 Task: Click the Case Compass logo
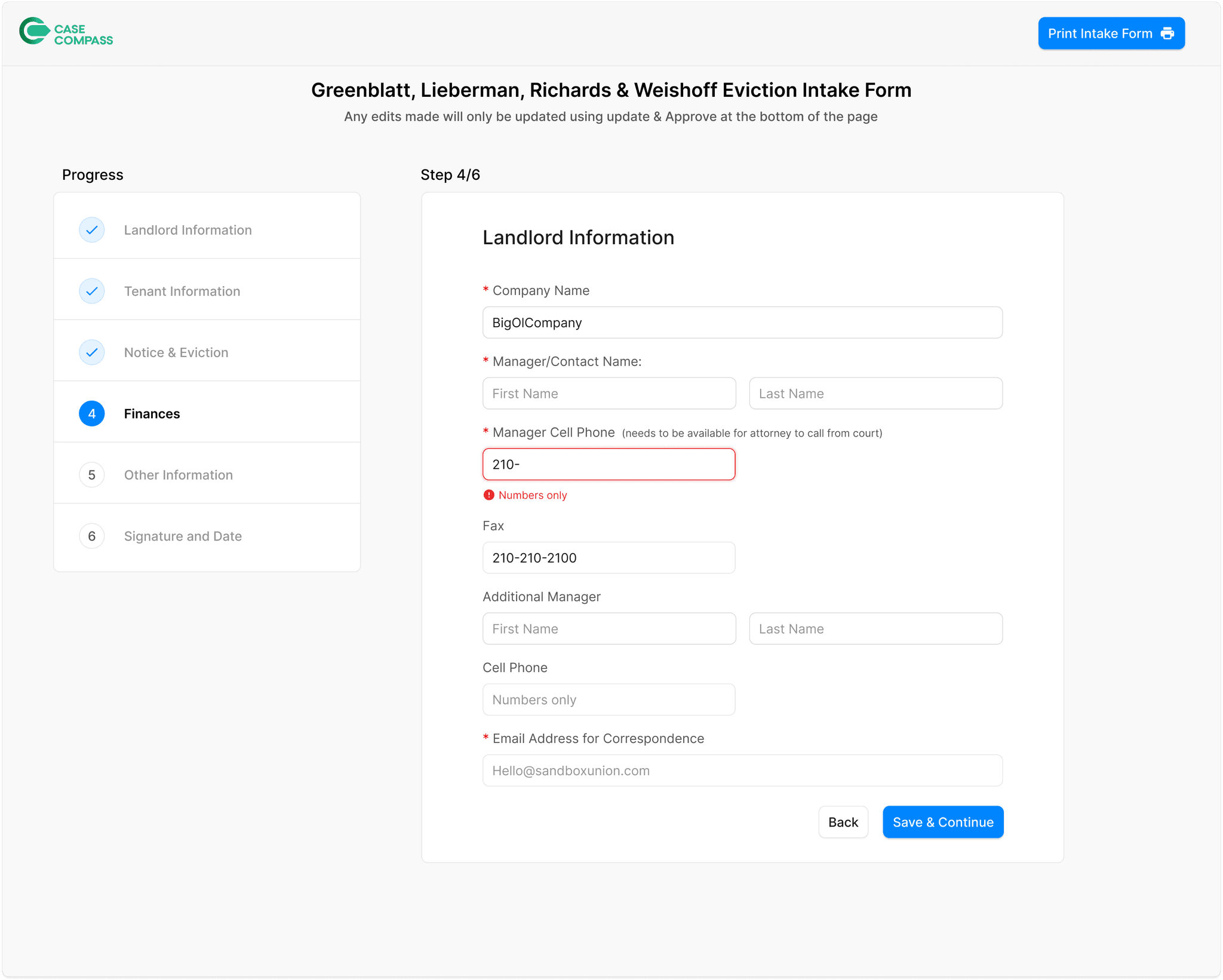tap(66, 32)
